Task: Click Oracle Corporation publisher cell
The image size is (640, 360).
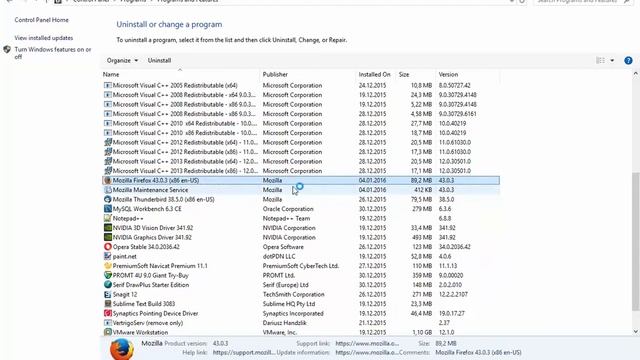Action: click(288, 209)
